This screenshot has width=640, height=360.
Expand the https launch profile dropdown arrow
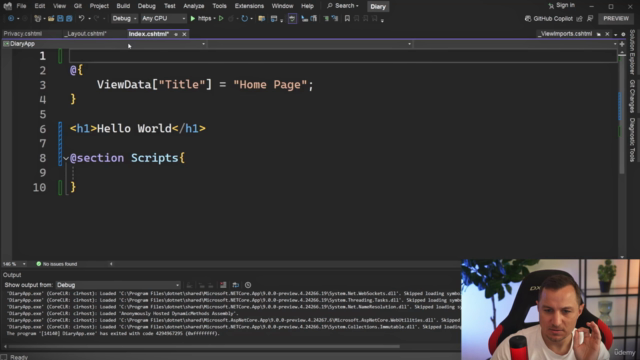[x=214, y=19]
